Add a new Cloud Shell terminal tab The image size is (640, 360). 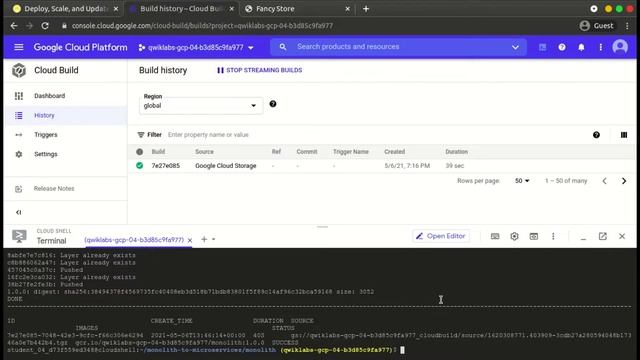pos(204,240)
